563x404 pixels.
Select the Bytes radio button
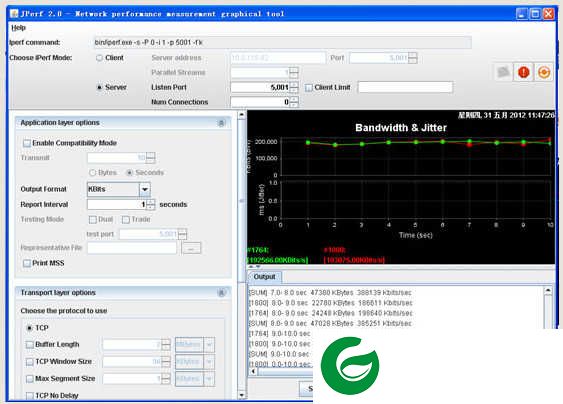93,173
